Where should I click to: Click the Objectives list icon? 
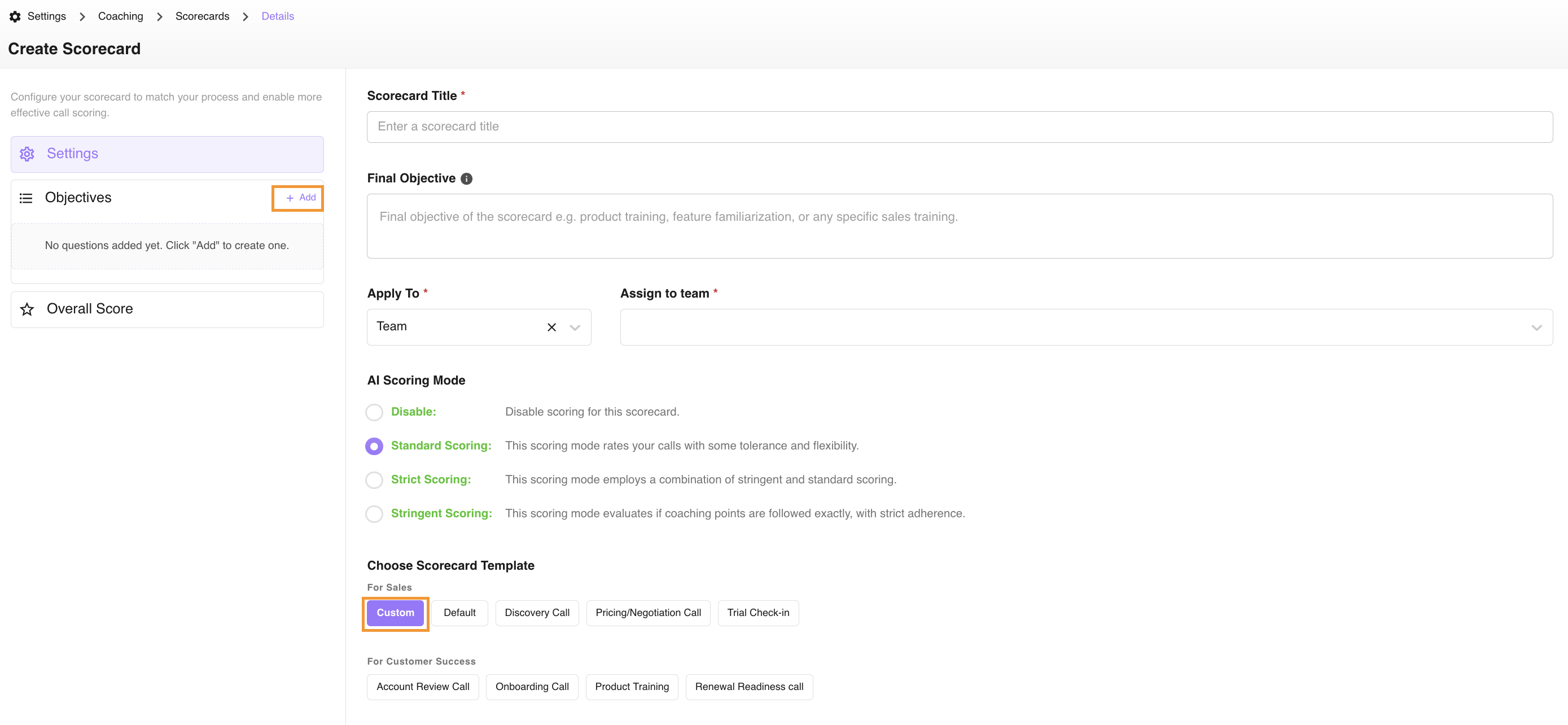[x=25, y=198]
